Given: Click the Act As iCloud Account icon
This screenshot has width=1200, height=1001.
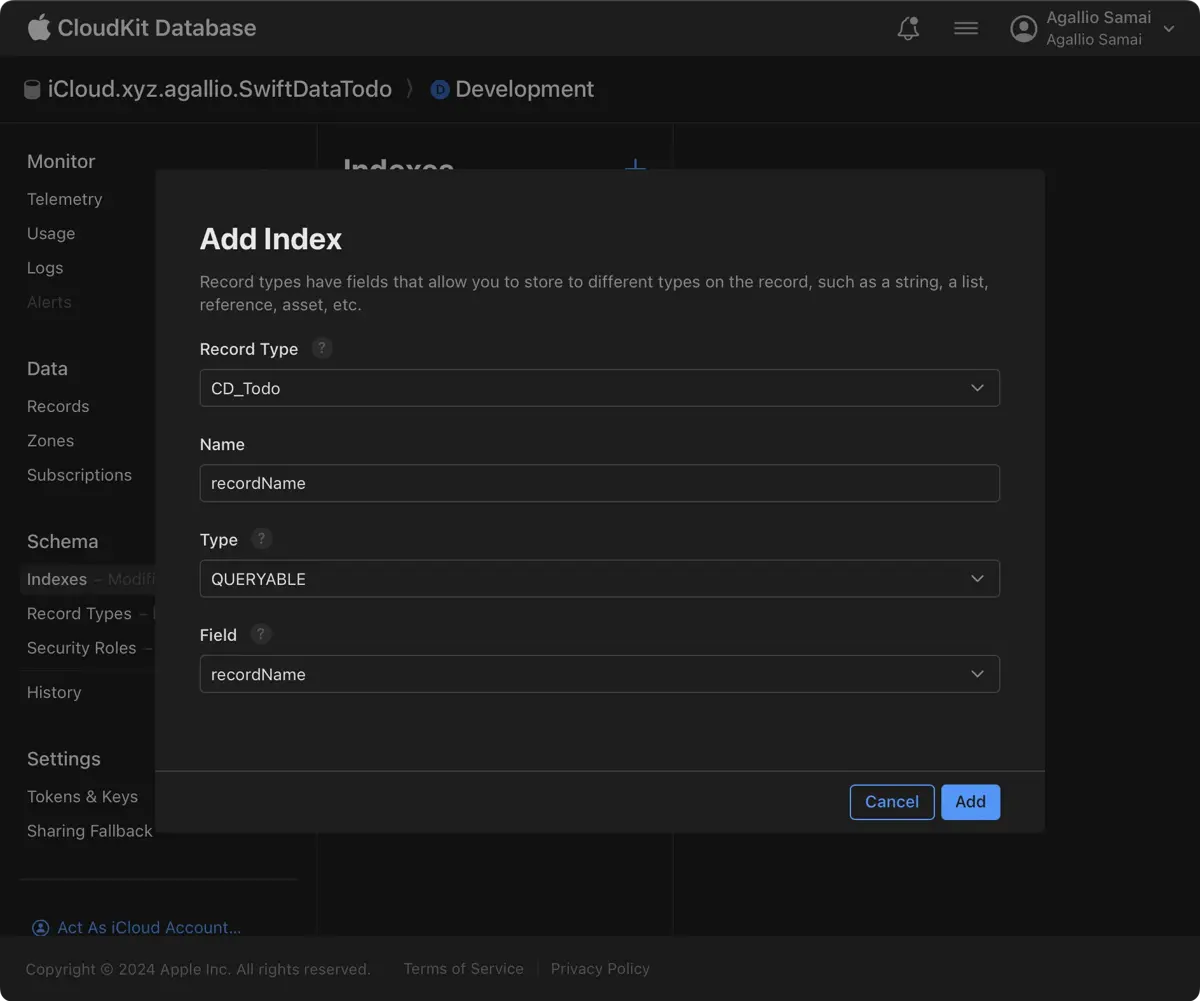Looking at the screenshot, I should [x=40, y=928].
